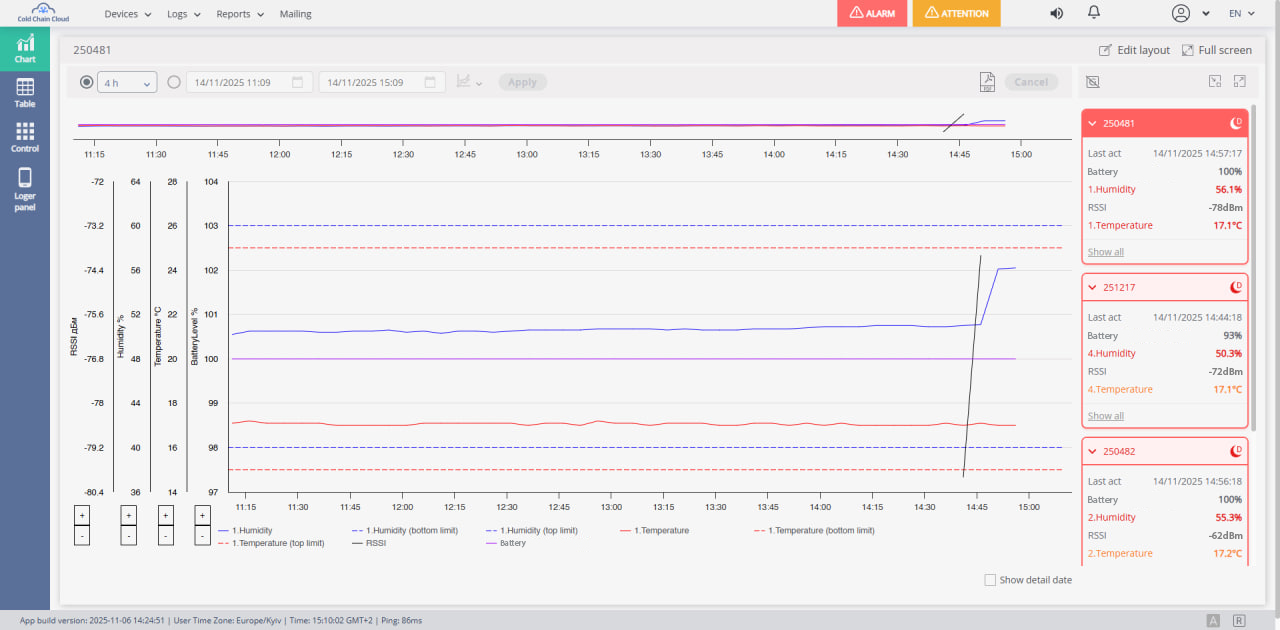Click the red ALARM button

click(x=872, y=13)
